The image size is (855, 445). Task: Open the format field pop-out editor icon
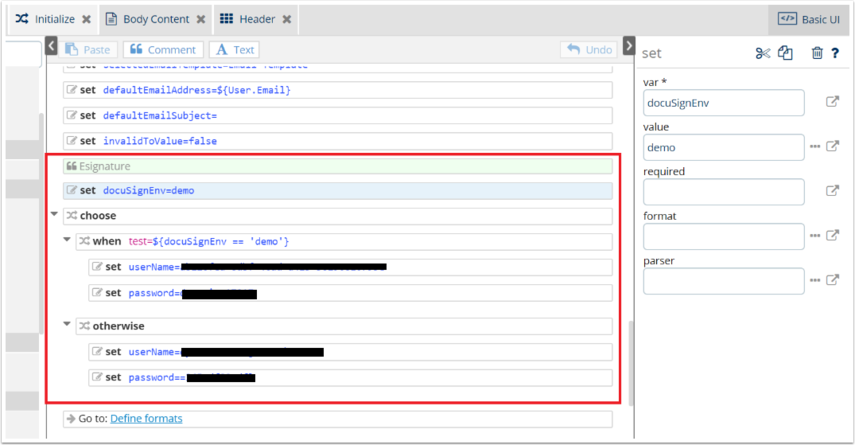[832, 236]
